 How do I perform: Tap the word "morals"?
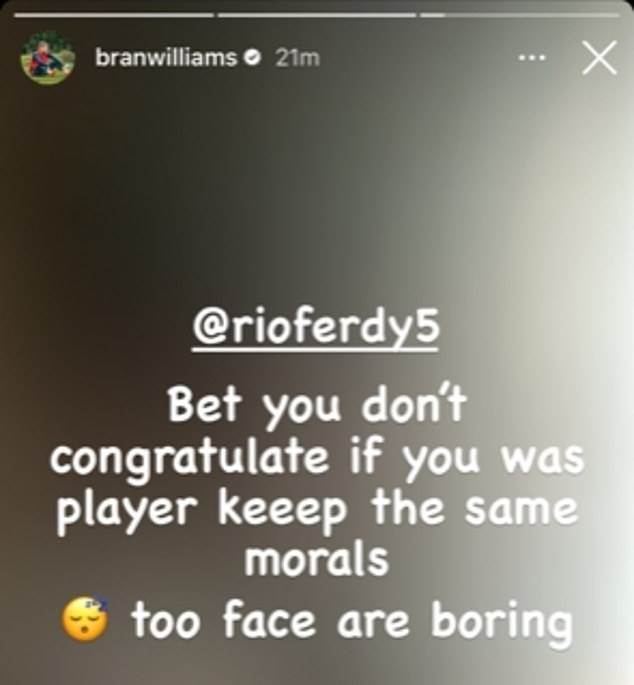tap(316, 560)
